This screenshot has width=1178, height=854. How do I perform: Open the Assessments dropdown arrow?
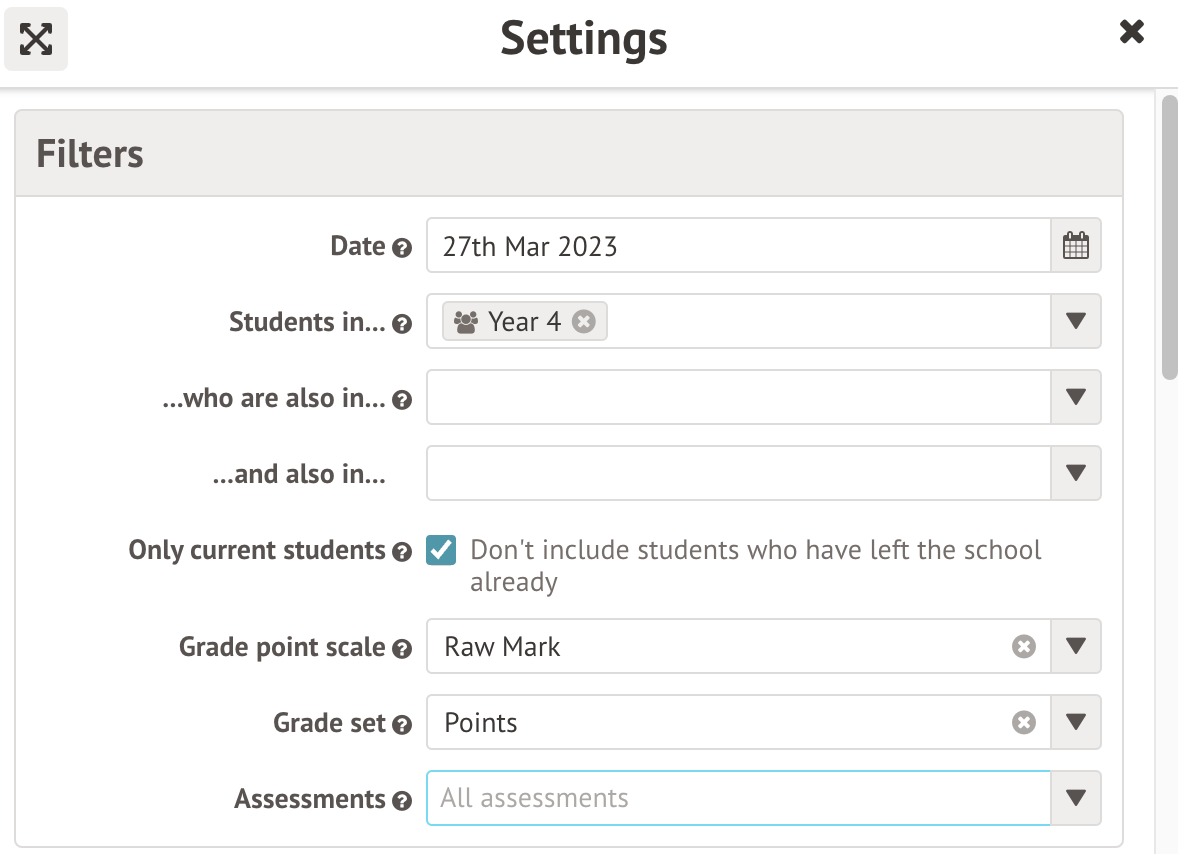(1076, 799)
